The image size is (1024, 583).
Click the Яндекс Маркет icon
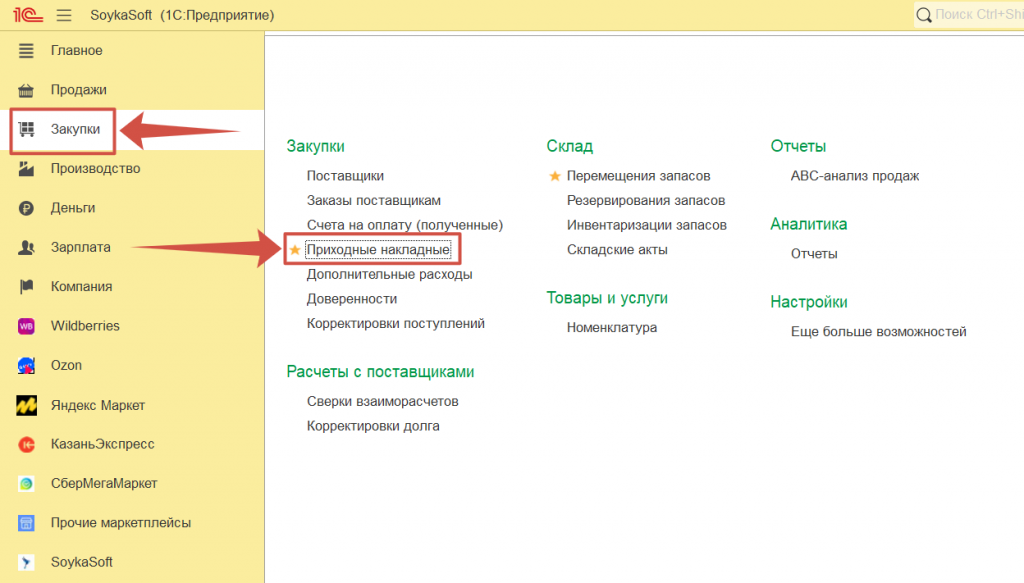(x=27, y=405)
